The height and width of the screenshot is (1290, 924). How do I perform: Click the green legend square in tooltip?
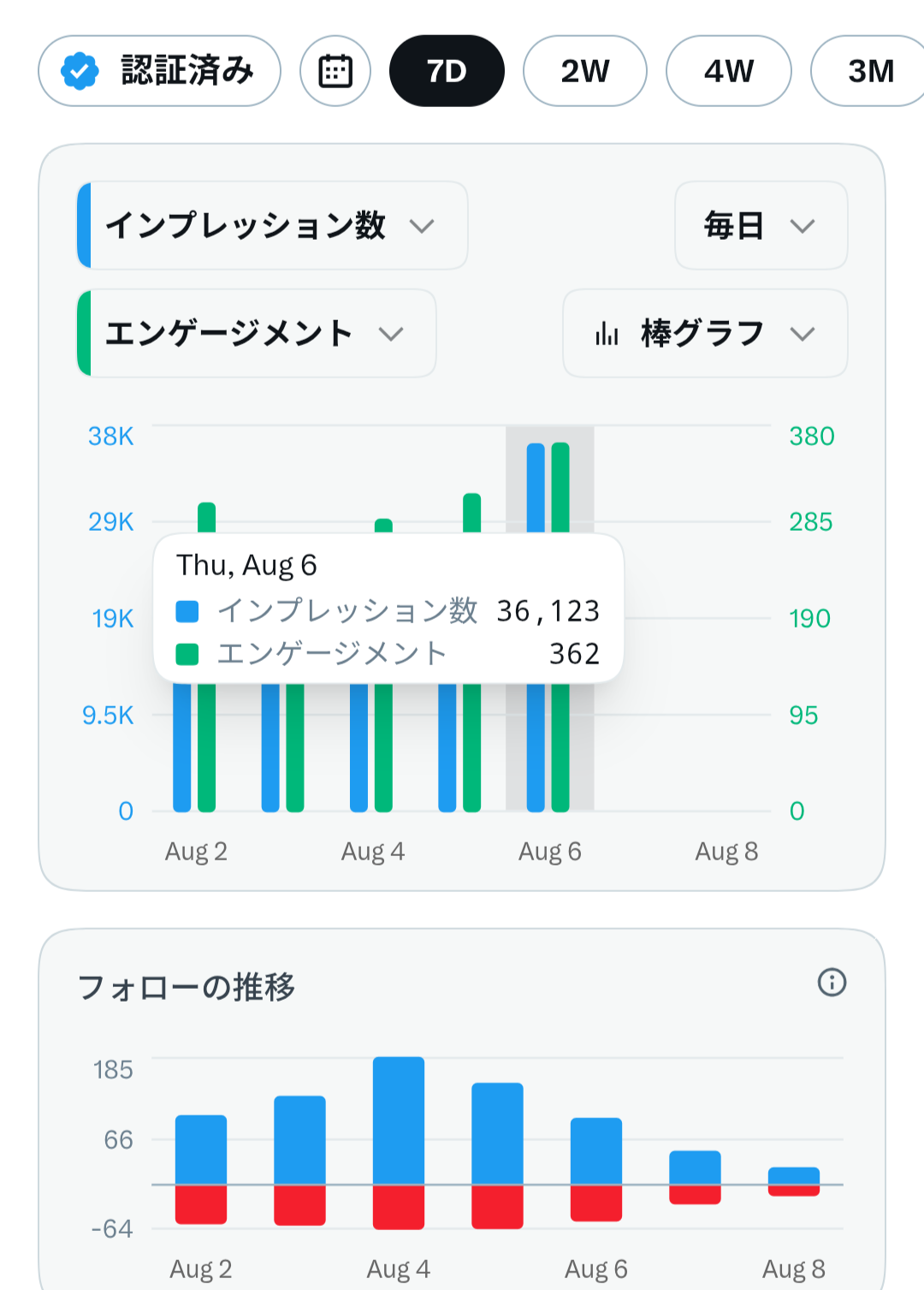[187, 655]
